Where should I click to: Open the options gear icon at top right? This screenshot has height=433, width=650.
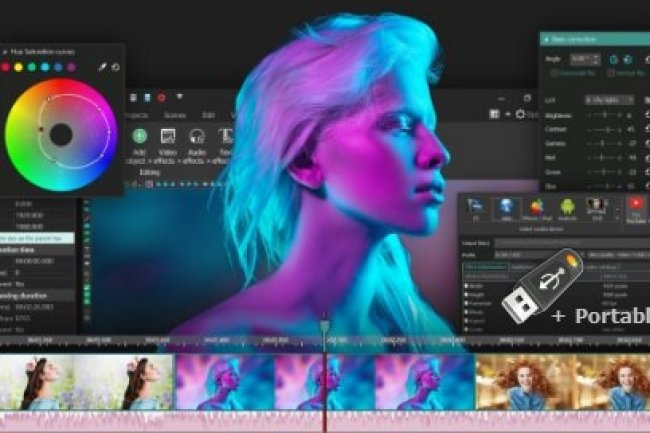tap(520, 114)
